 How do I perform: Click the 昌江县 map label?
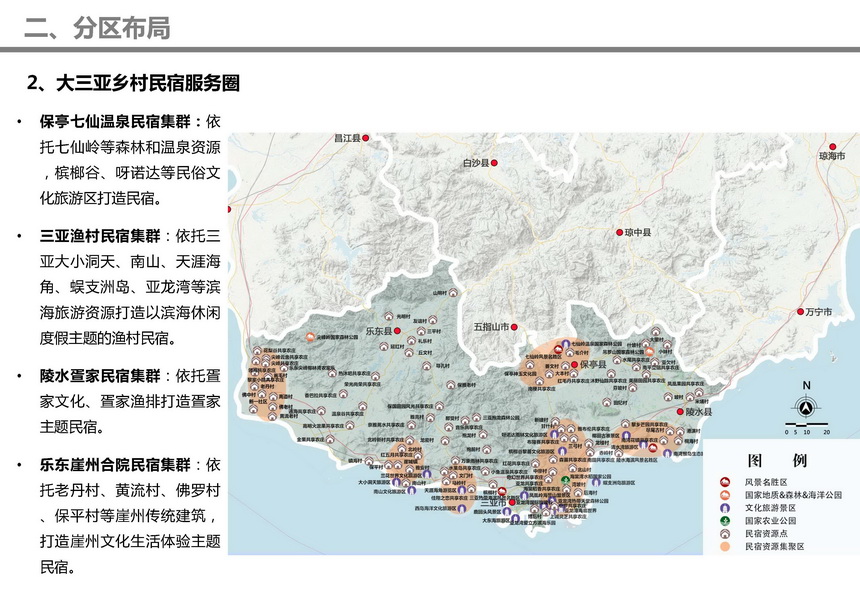click(348, 138)
